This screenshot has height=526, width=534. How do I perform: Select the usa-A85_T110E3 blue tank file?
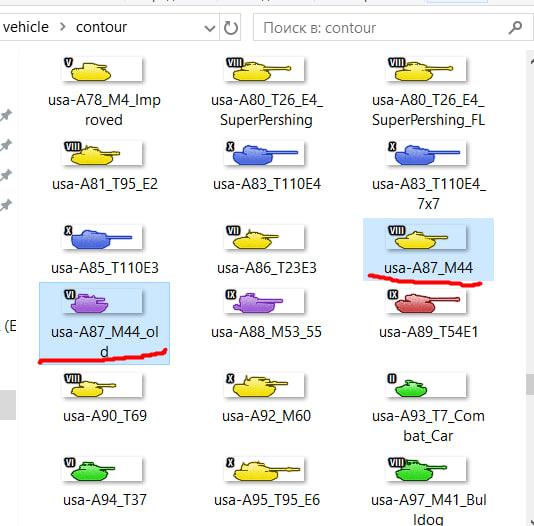pyautogui.click(x=104, y=250)
